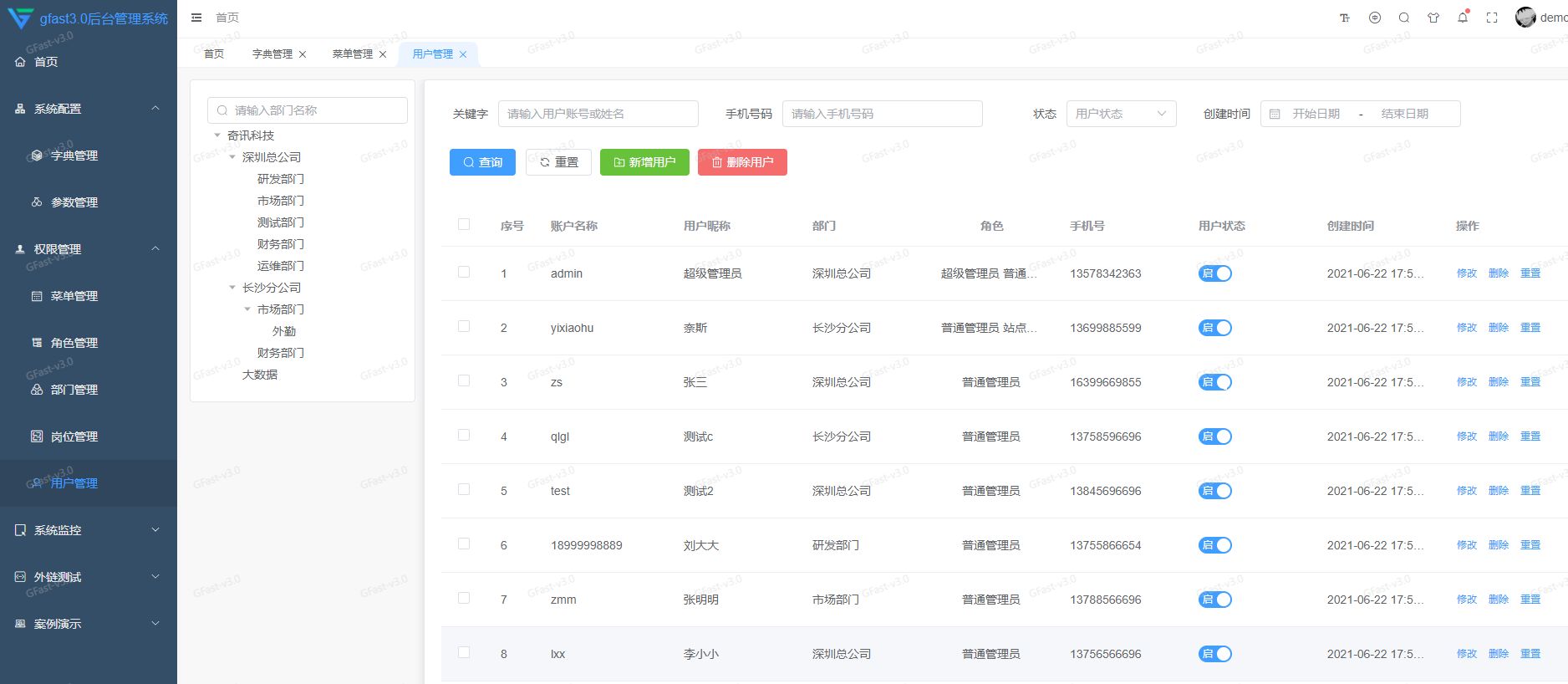The image size is (1568, 684).
Task: Collapse the 权限管理 sidebar group
Action: [89, 249]
